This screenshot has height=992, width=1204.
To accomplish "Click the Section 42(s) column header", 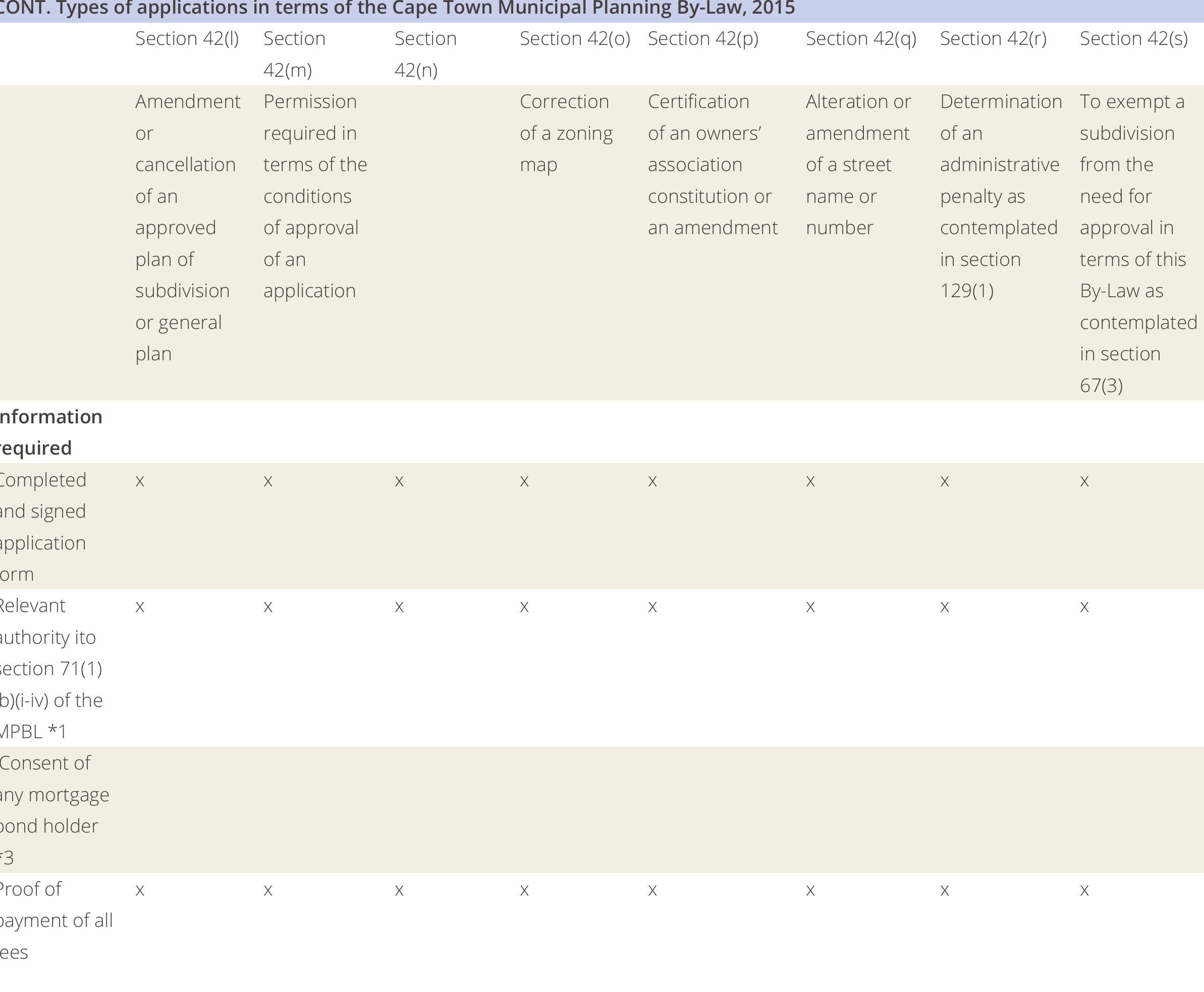I will pyautogui.click(x=1134, y=39).
